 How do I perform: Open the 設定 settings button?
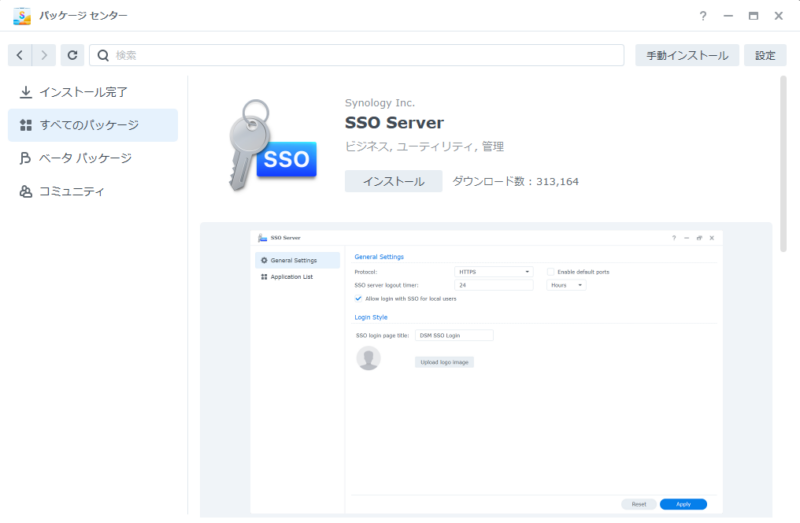765,55
